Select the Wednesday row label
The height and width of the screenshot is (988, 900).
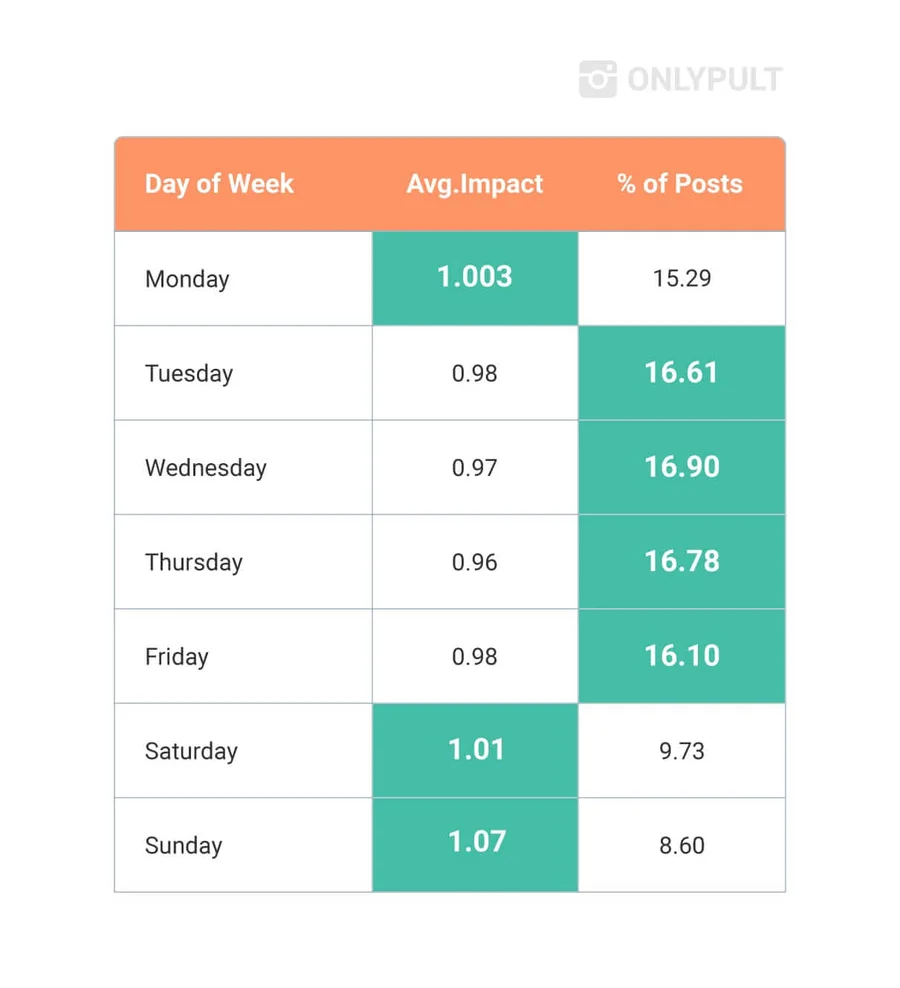coord(206,468)
